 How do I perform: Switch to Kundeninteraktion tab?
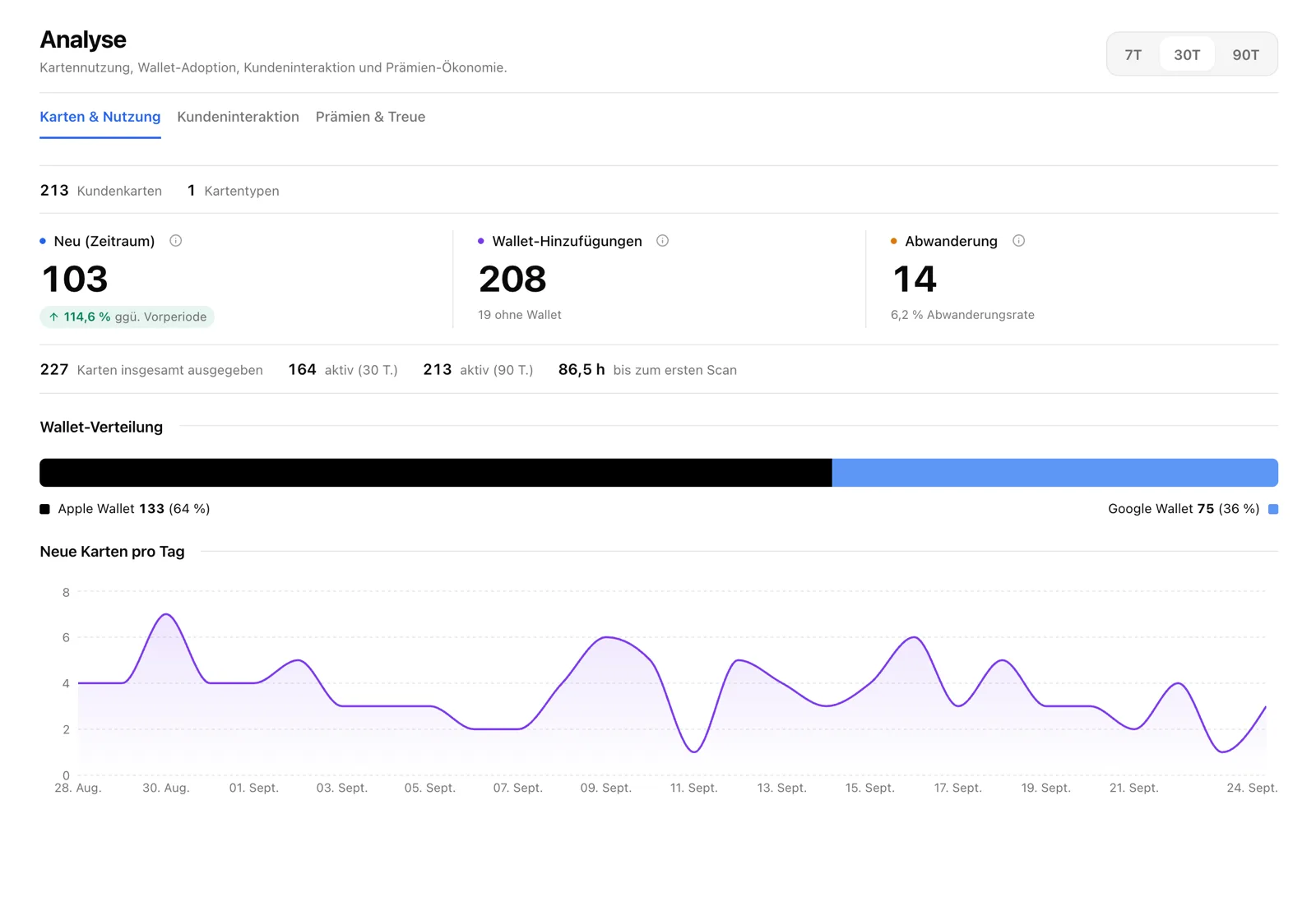(238, 117)
